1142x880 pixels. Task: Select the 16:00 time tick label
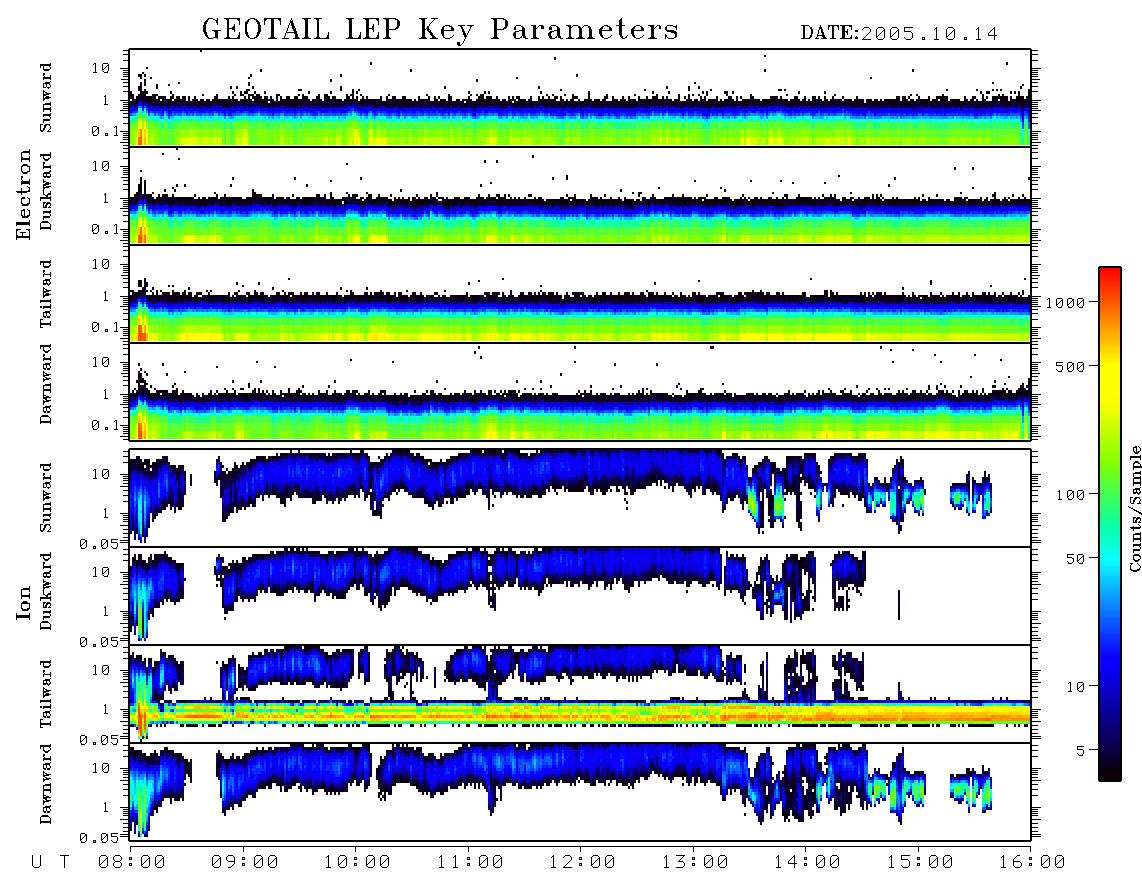[x=1031, y=863]
